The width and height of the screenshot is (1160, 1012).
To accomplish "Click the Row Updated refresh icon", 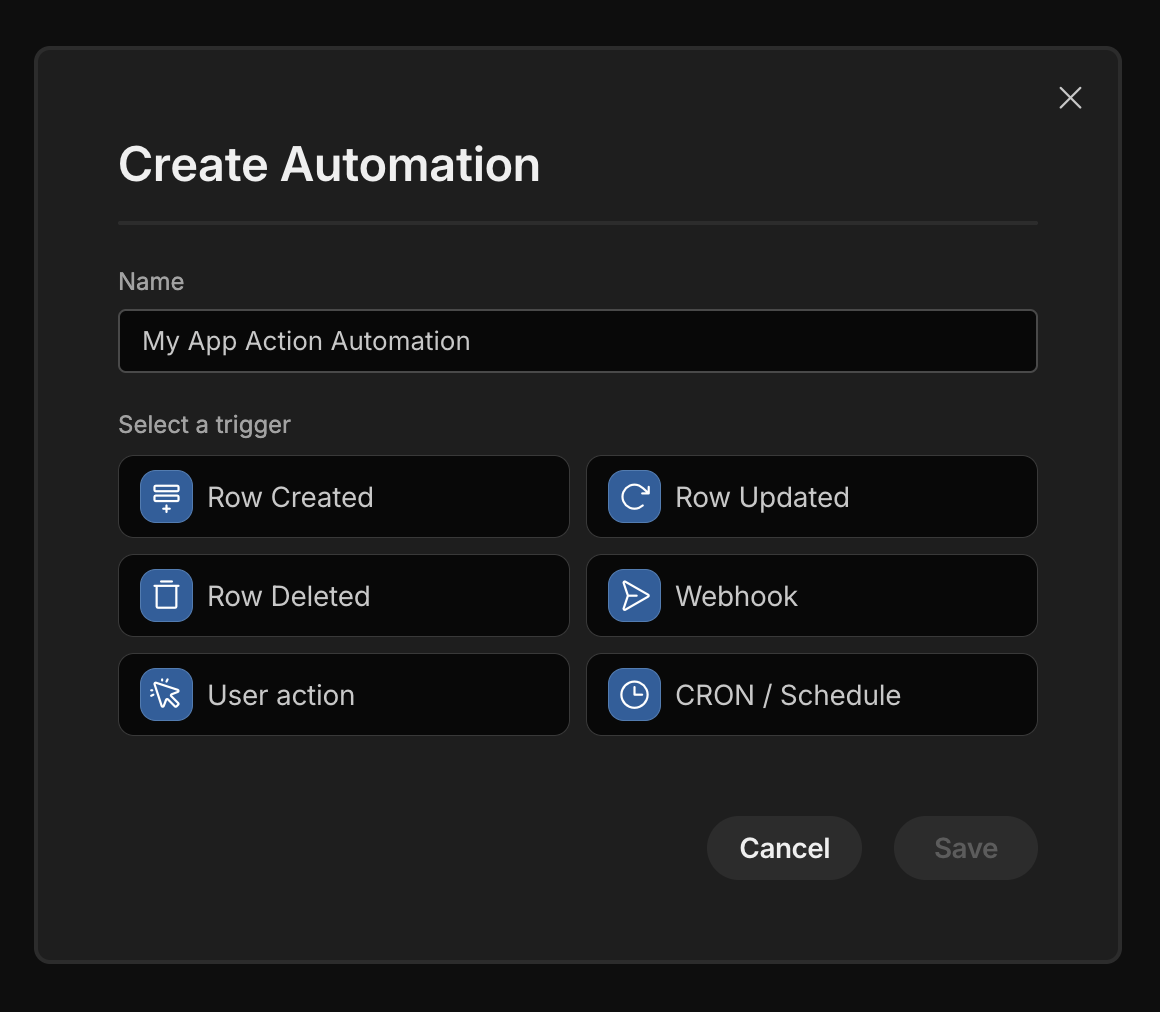I will pos(634,496).
